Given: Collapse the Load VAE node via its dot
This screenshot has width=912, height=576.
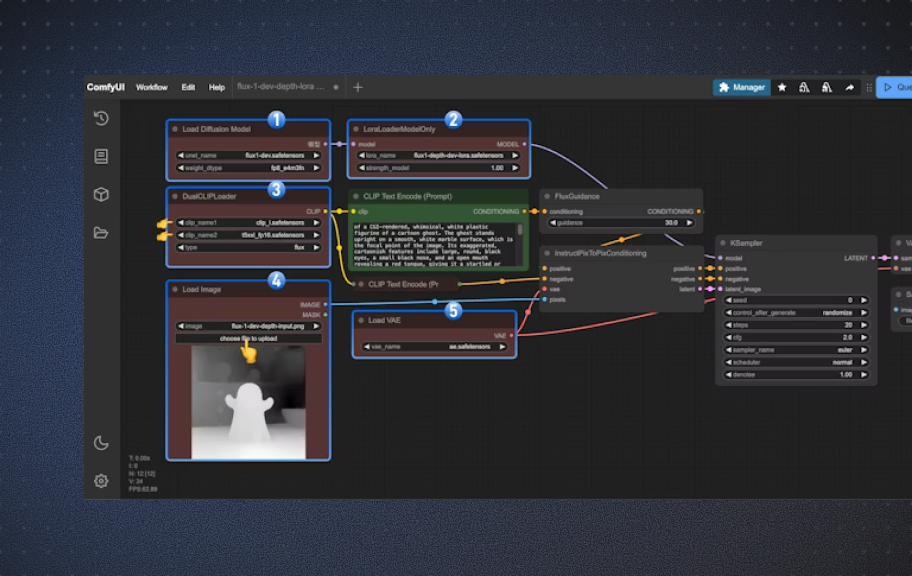Looking at the screenshot, I should pos(361,320).
